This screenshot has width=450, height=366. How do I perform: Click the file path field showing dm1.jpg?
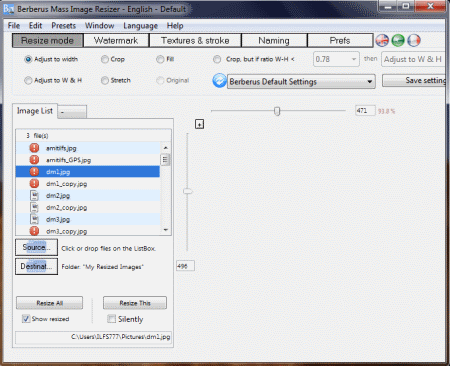pyautogui.click(x=93, y=337)
